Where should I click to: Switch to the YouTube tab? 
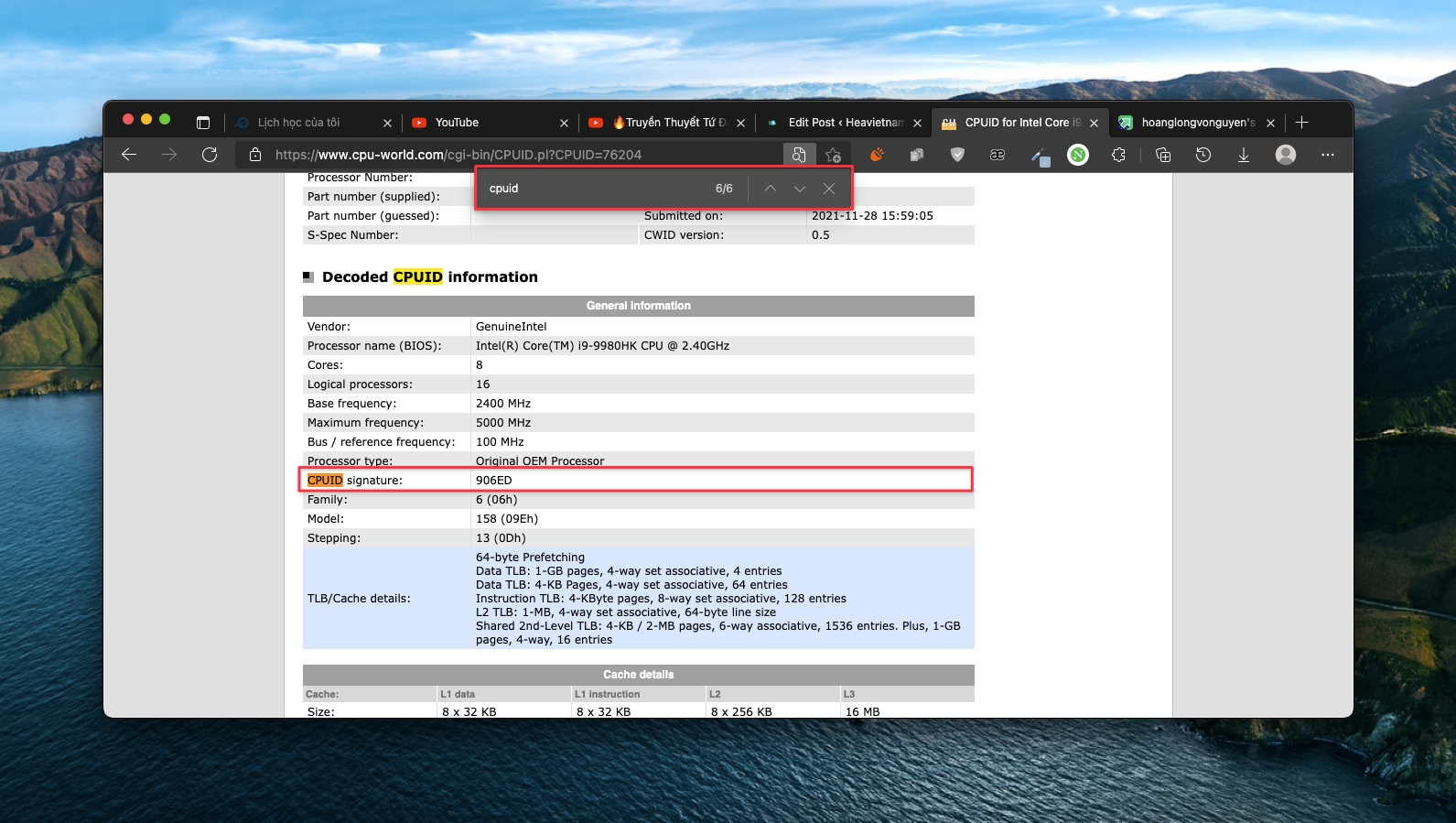(x=480, y=123)
